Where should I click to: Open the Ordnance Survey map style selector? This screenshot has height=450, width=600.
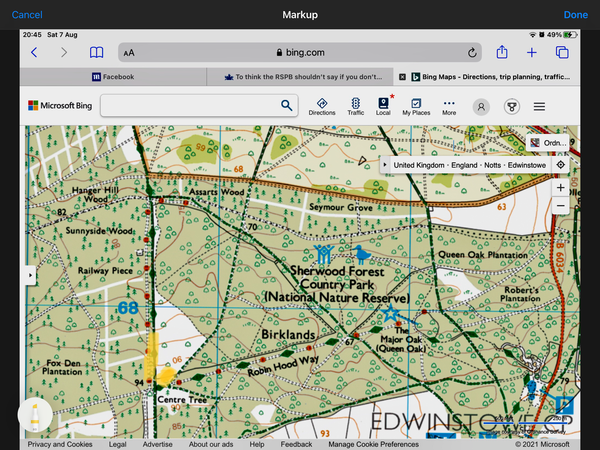[x=548, y=143]
